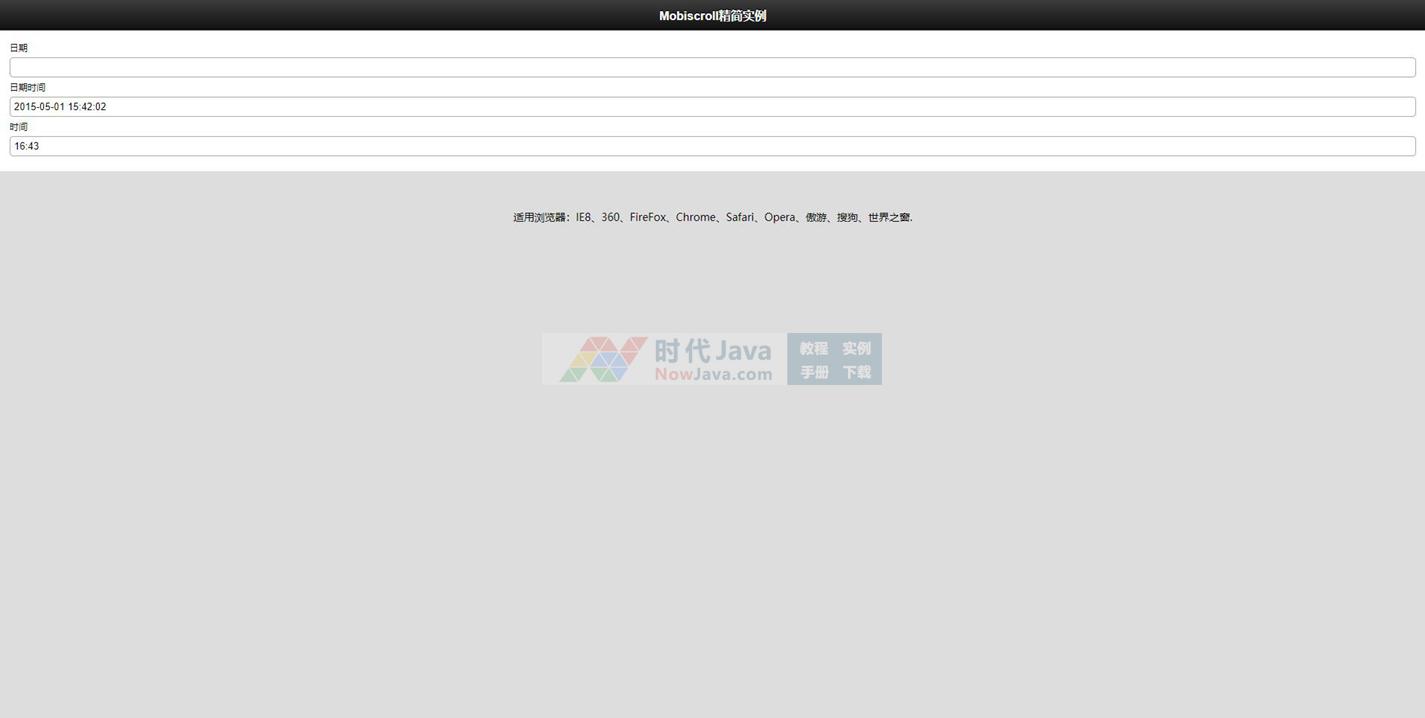Click the word Chrome in browser list
This screenshot has width=1425, height=718.
tap(695, 217)
